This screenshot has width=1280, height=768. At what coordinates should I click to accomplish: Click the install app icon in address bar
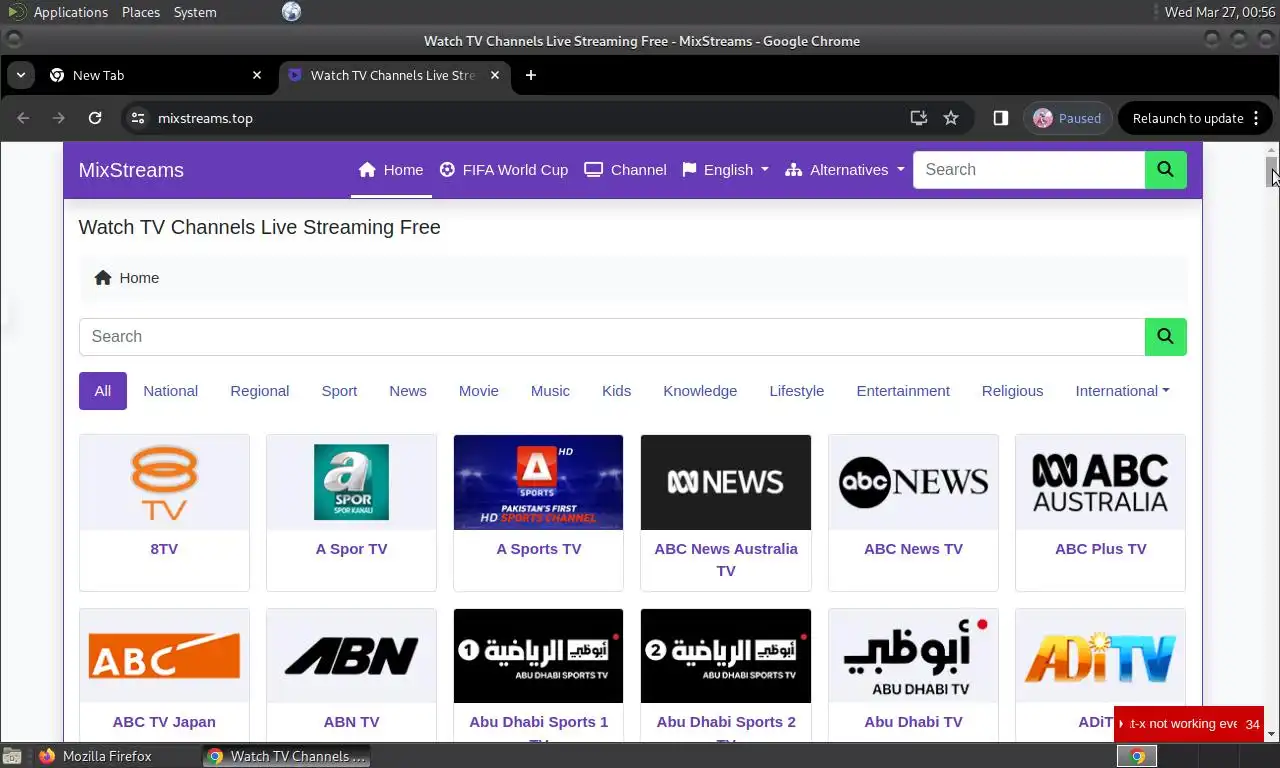pos(919,118)
